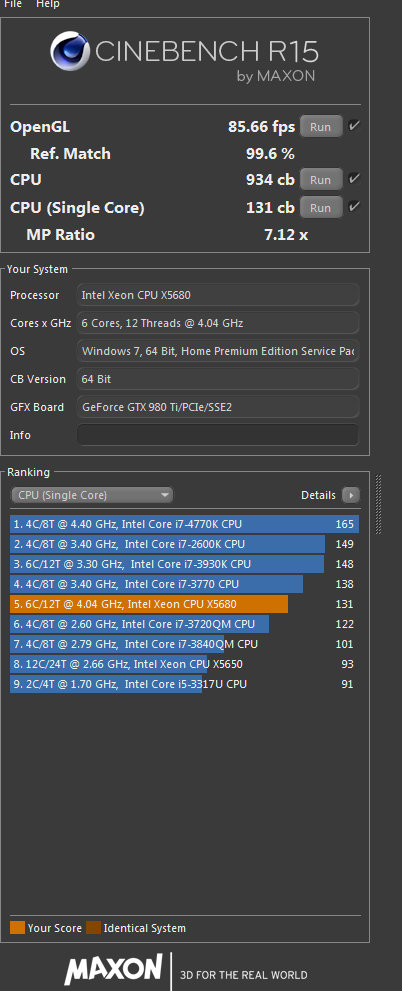Open the Help menu

[x=47, y=4]
